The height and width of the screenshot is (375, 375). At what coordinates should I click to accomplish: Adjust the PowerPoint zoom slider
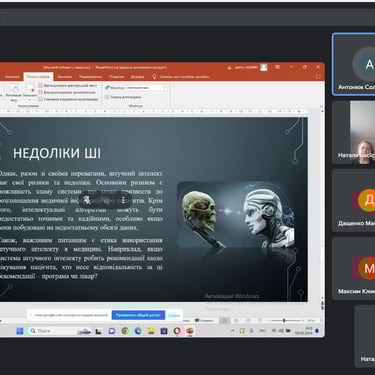point(284,321)
